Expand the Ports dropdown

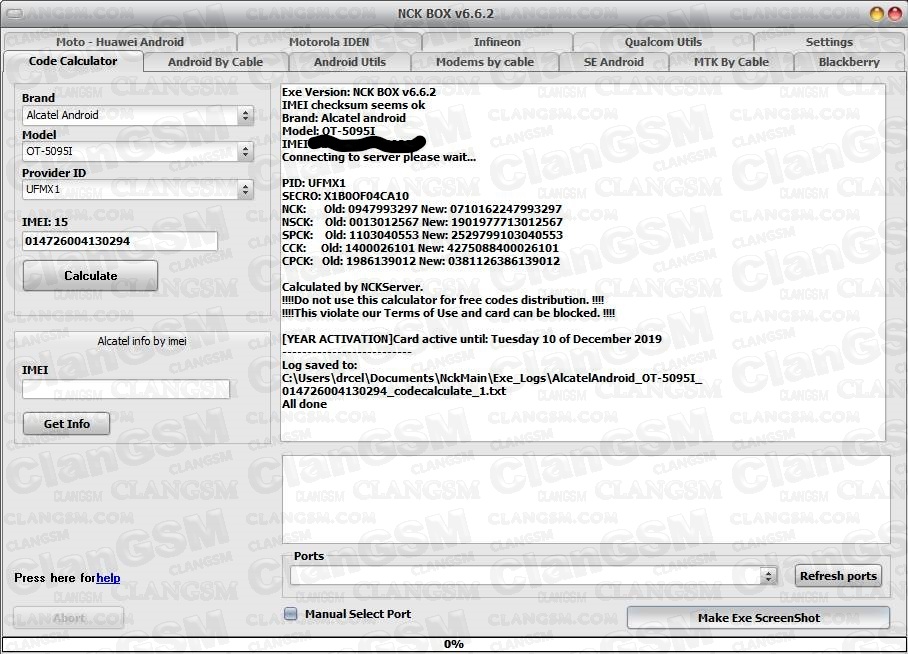point(768,576)
